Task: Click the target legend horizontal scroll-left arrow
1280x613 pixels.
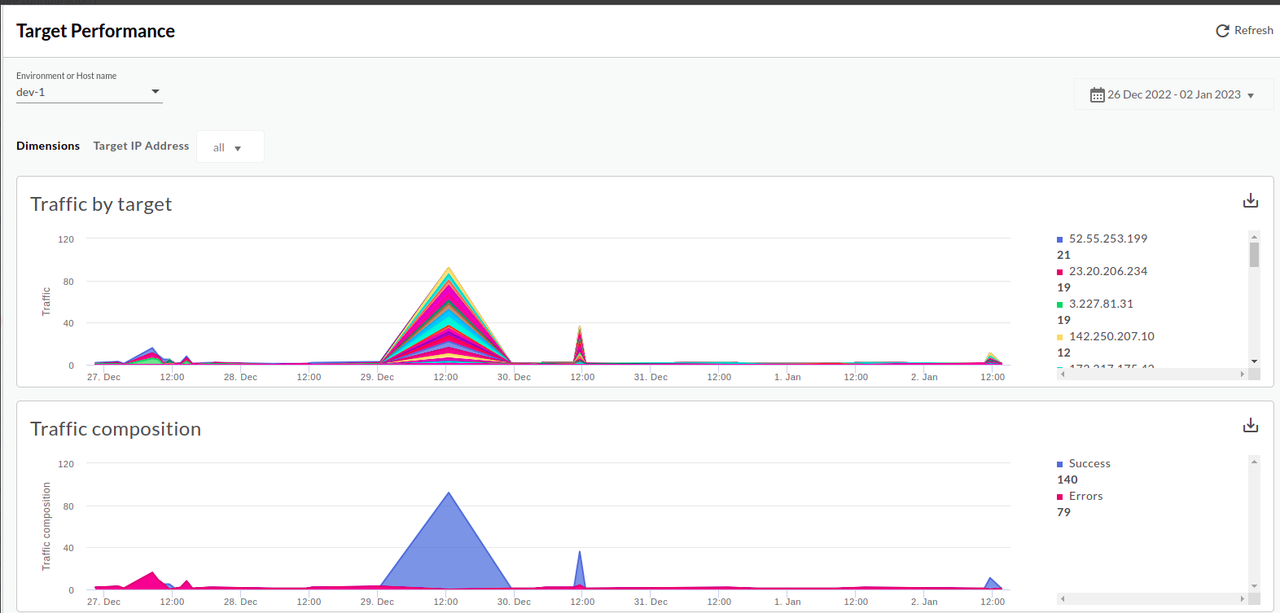Action: pyautogui.click(x=1062, y=374)
